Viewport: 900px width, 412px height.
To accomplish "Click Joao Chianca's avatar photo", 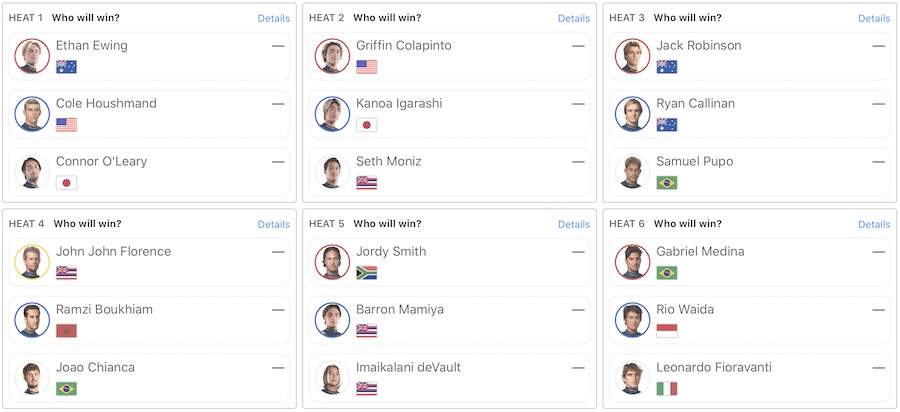I will (32, 378).
